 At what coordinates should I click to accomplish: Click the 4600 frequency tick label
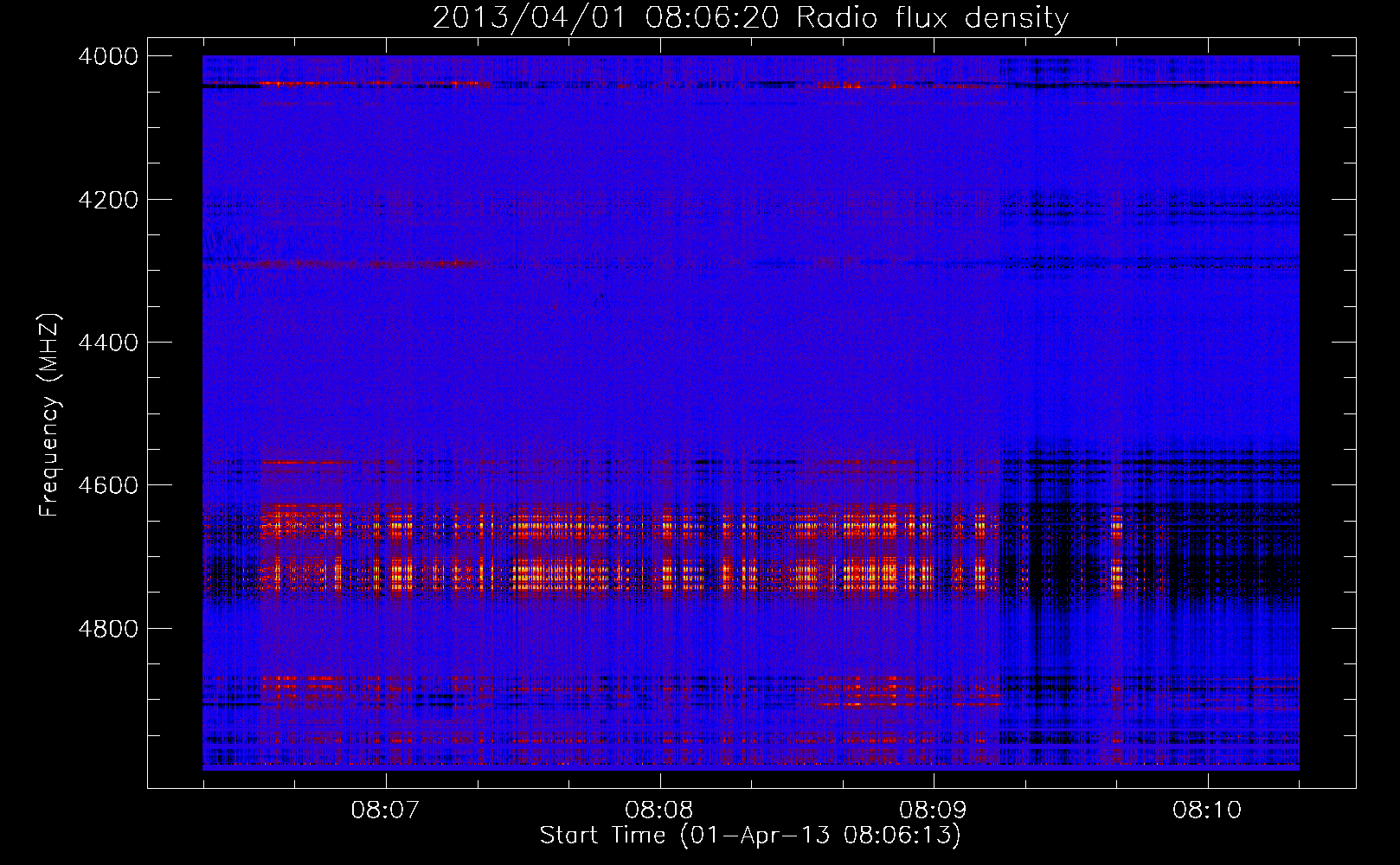(x=108, y=485)
